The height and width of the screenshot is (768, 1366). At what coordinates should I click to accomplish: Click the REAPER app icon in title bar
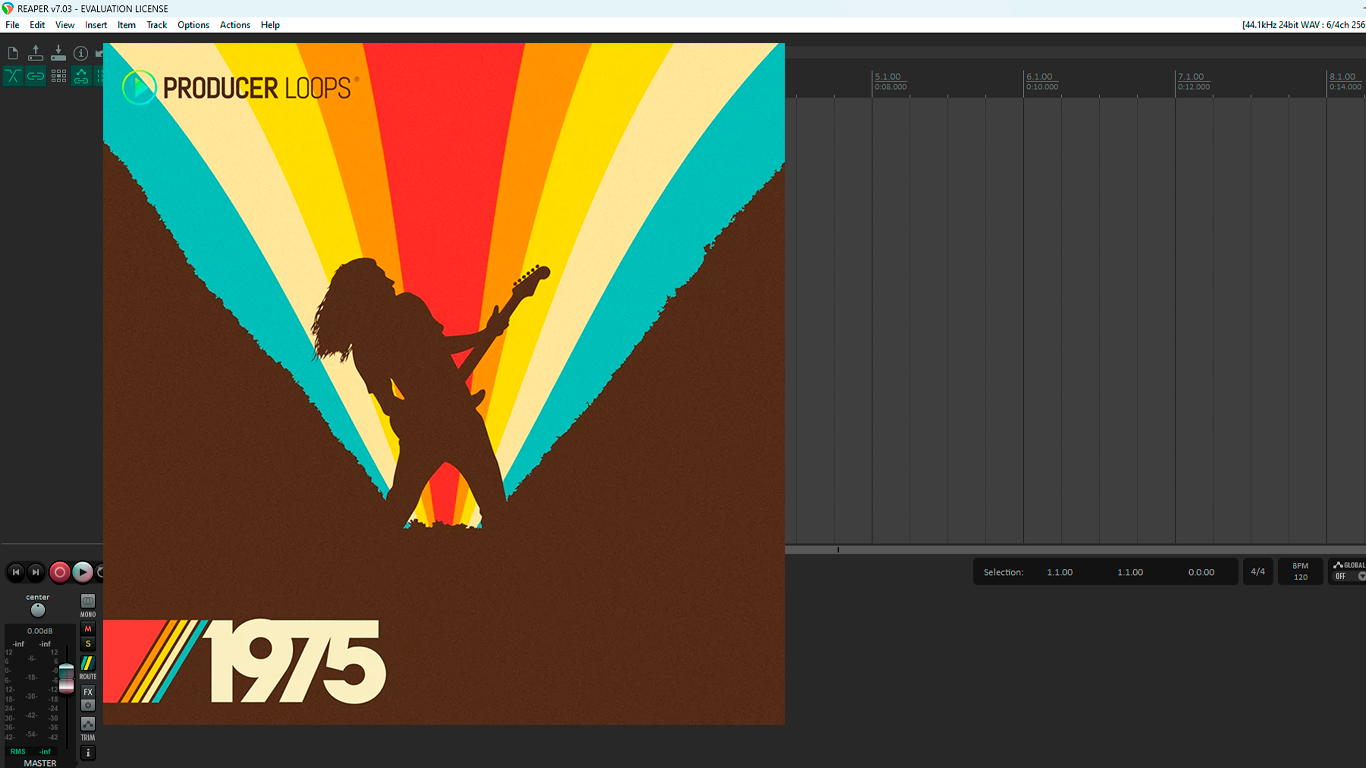tap(8, 8)
